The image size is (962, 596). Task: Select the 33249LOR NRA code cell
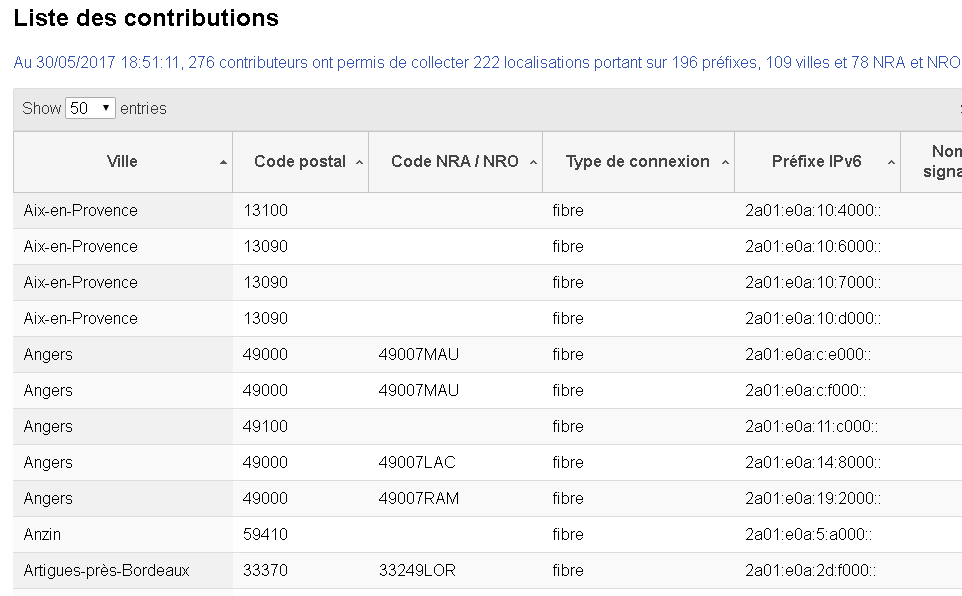418,570
